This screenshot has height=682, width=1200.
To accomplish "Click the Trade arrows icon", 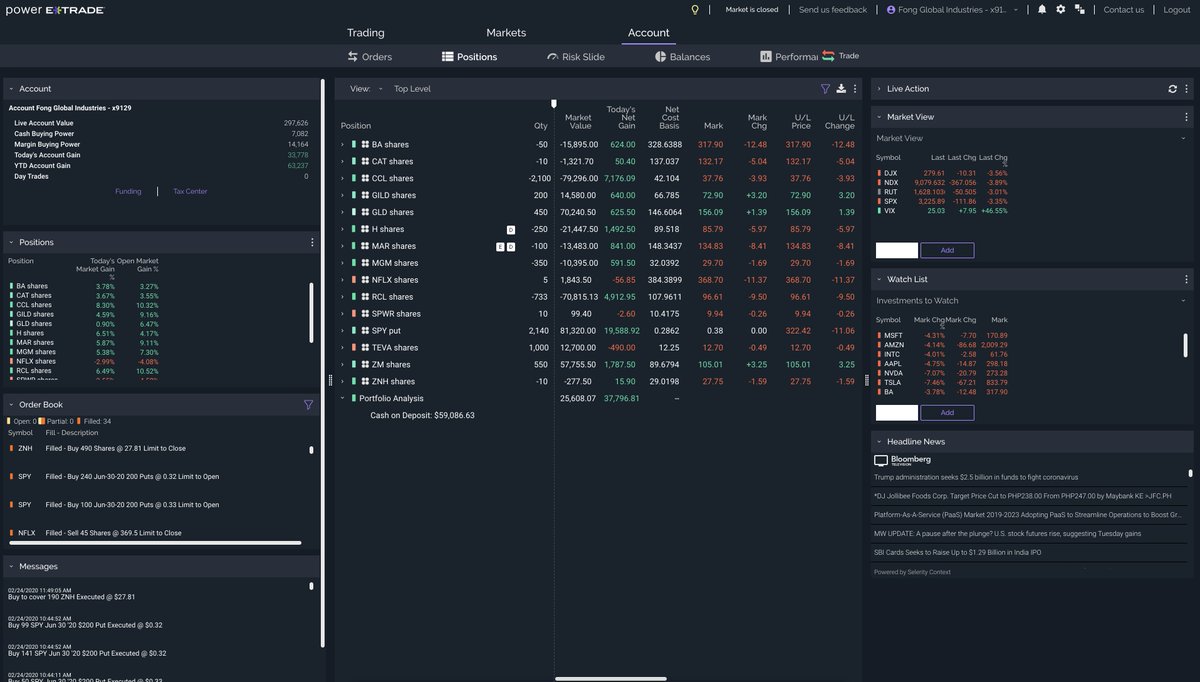I will click(828, 56).
